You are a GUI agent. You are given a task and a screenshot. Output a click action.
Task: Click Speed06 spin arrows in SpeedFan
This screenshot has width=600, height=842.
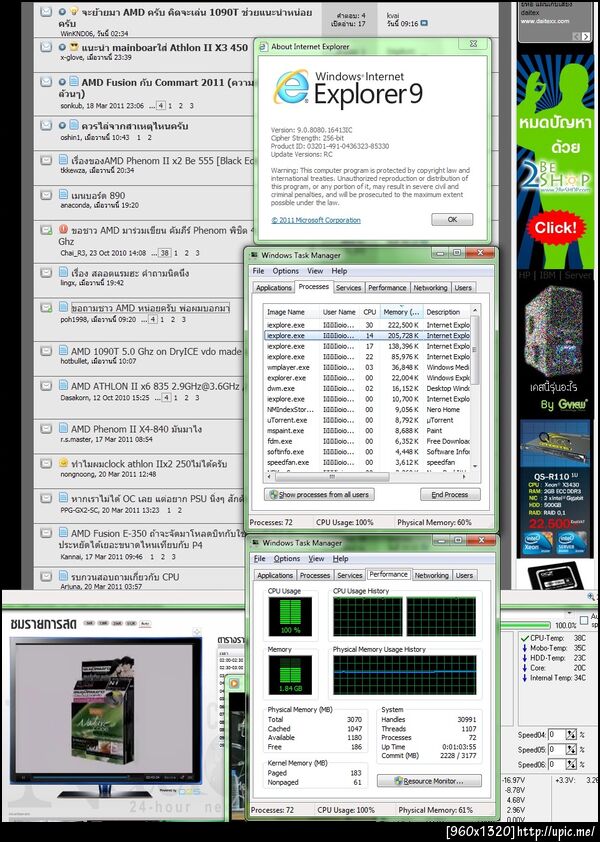coord(570,764)
